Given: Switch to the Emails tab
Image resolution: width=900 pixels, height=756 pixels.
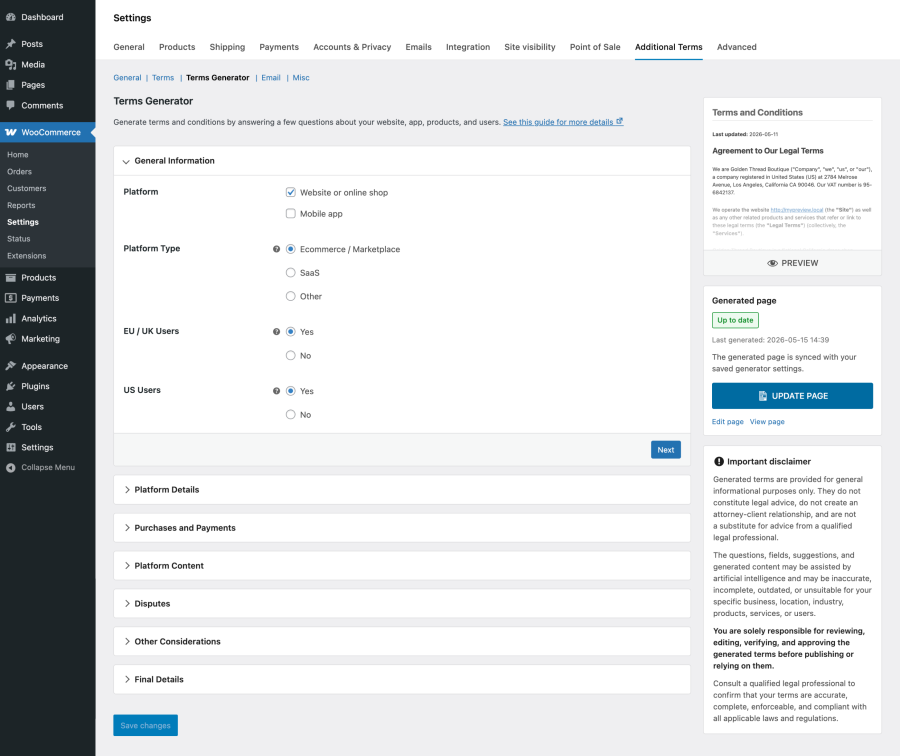Looking at the screenshot, I should [418, 47].
